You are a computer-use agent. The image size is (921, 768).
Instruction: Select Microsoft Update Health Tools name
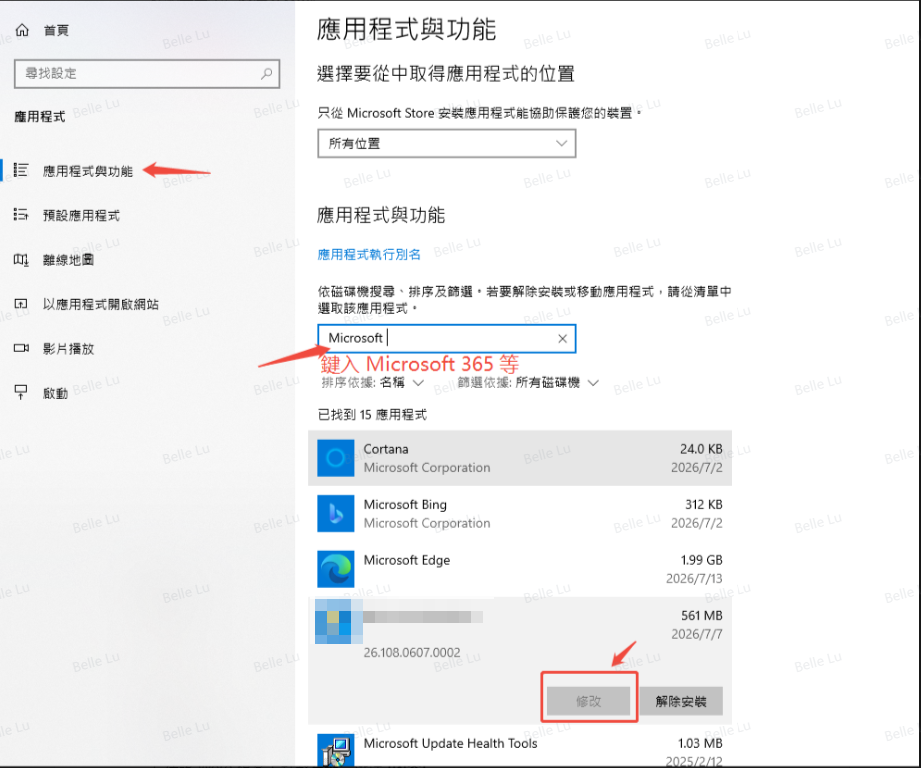point(450,743)
